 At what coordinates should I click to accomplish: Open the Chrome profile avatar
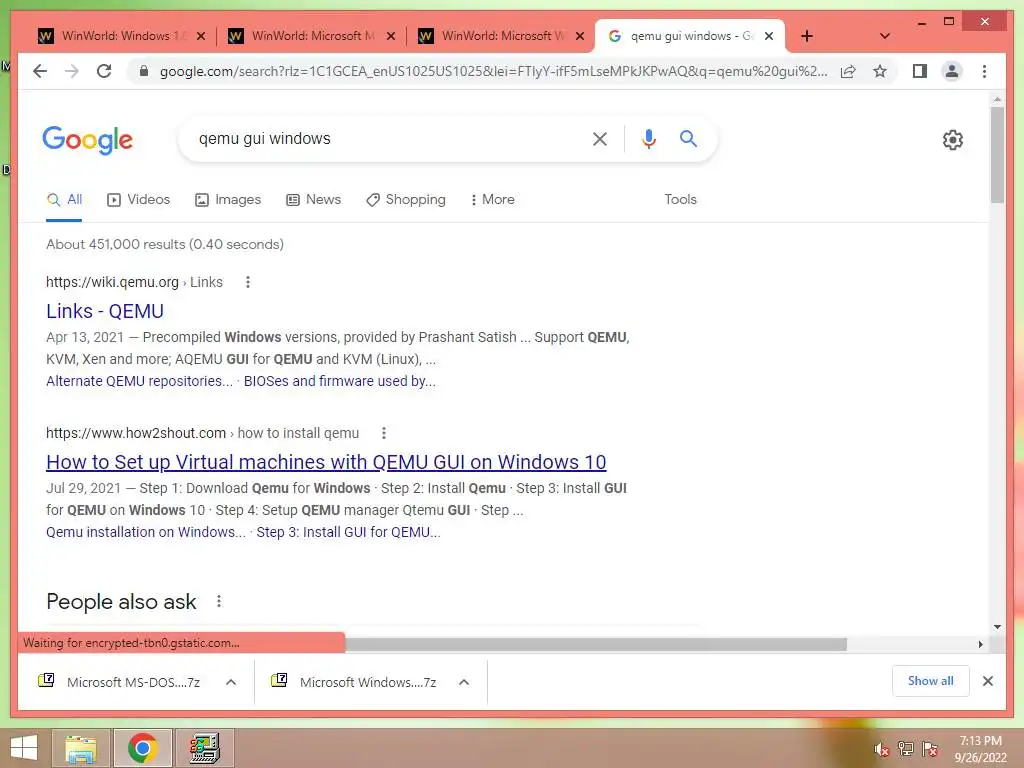click(952, 71)
